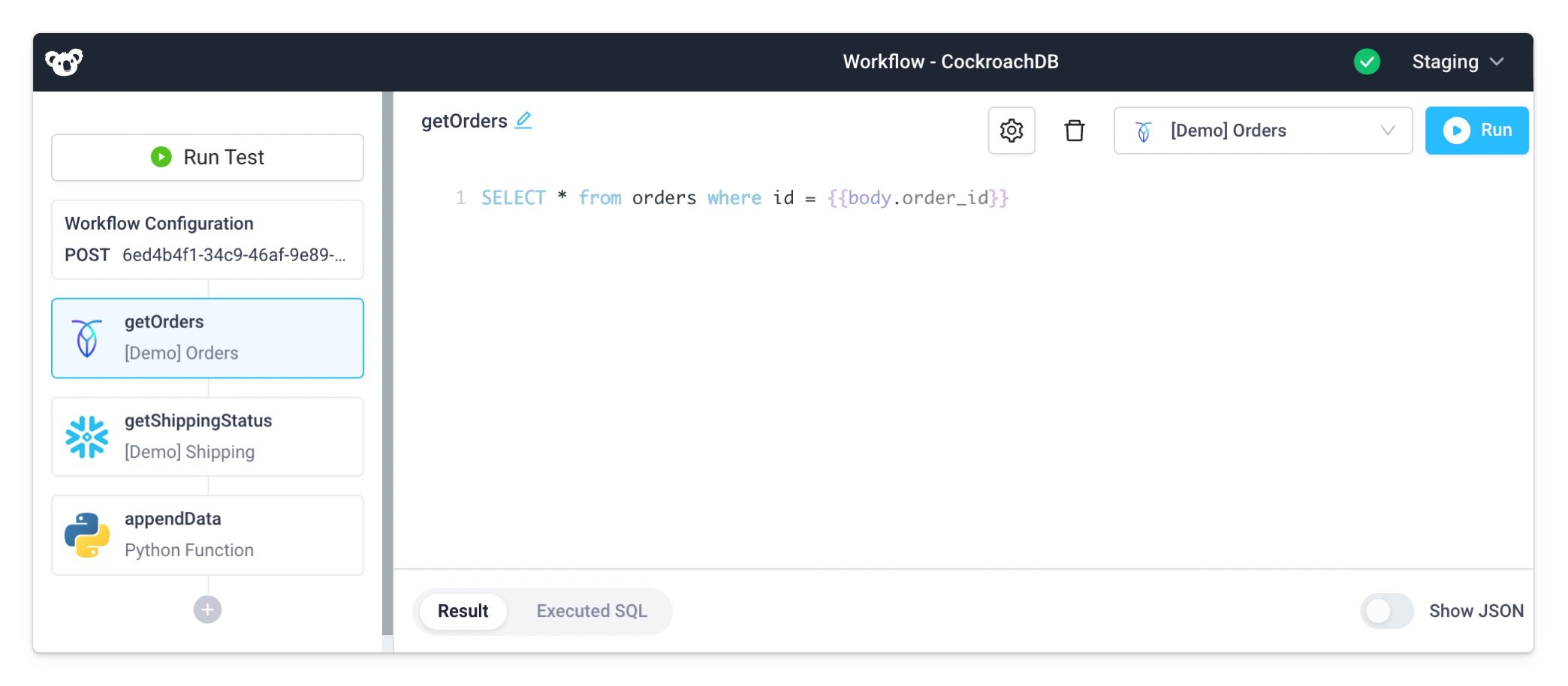This screenshot has height=686, width=1568.
Task: Run the getOrders query
Action: pos(1476,130)
